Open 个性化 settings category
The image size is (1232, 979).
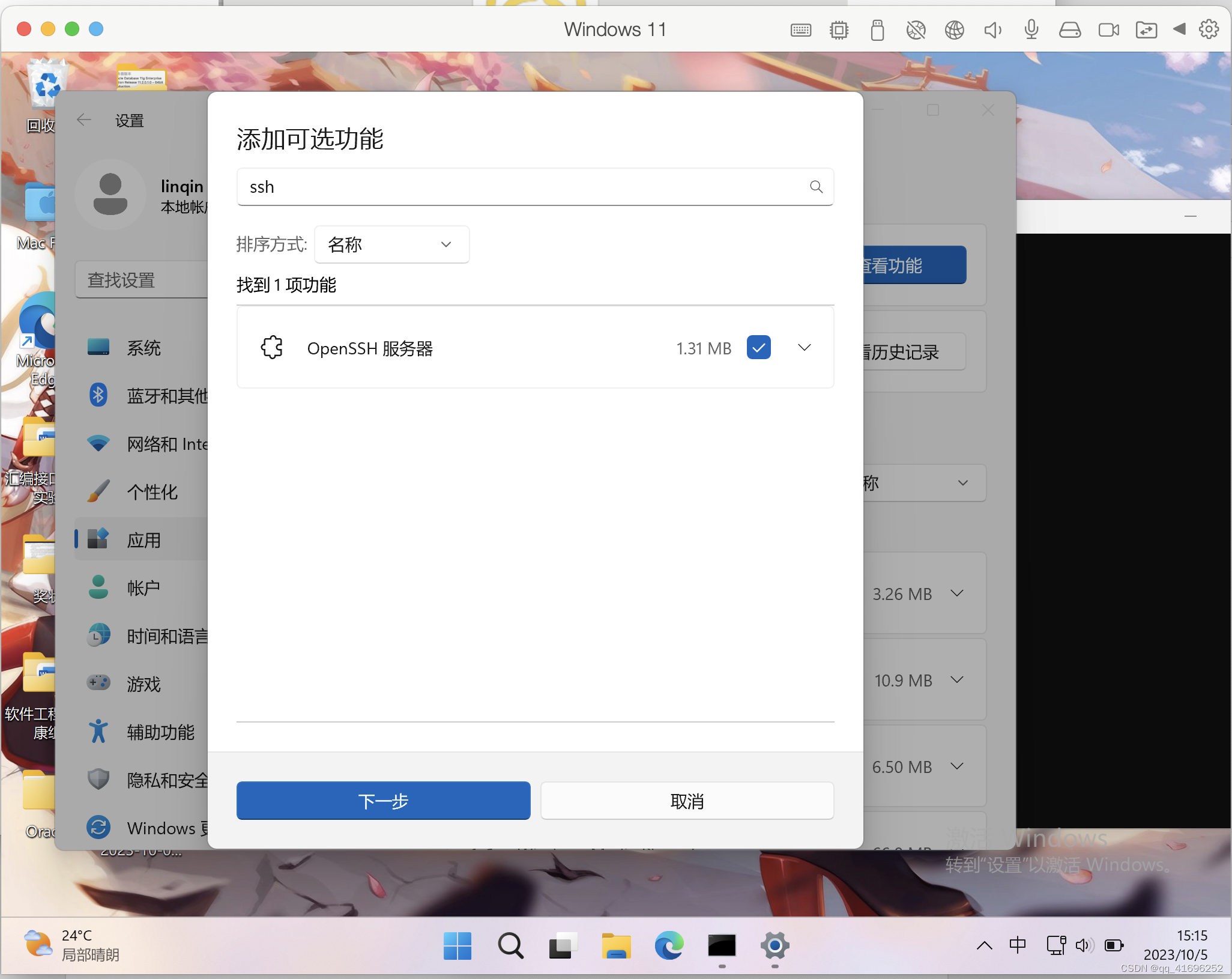click(x=141, y=492)
